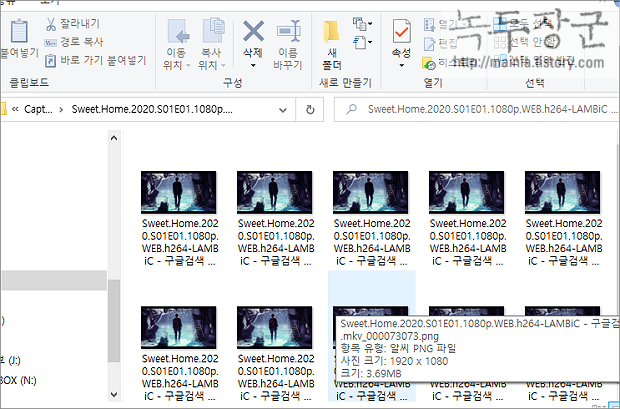Open the dropdown arrow under 속성
Viewport: 620px width, 409px height.
(x=401, y=66)
